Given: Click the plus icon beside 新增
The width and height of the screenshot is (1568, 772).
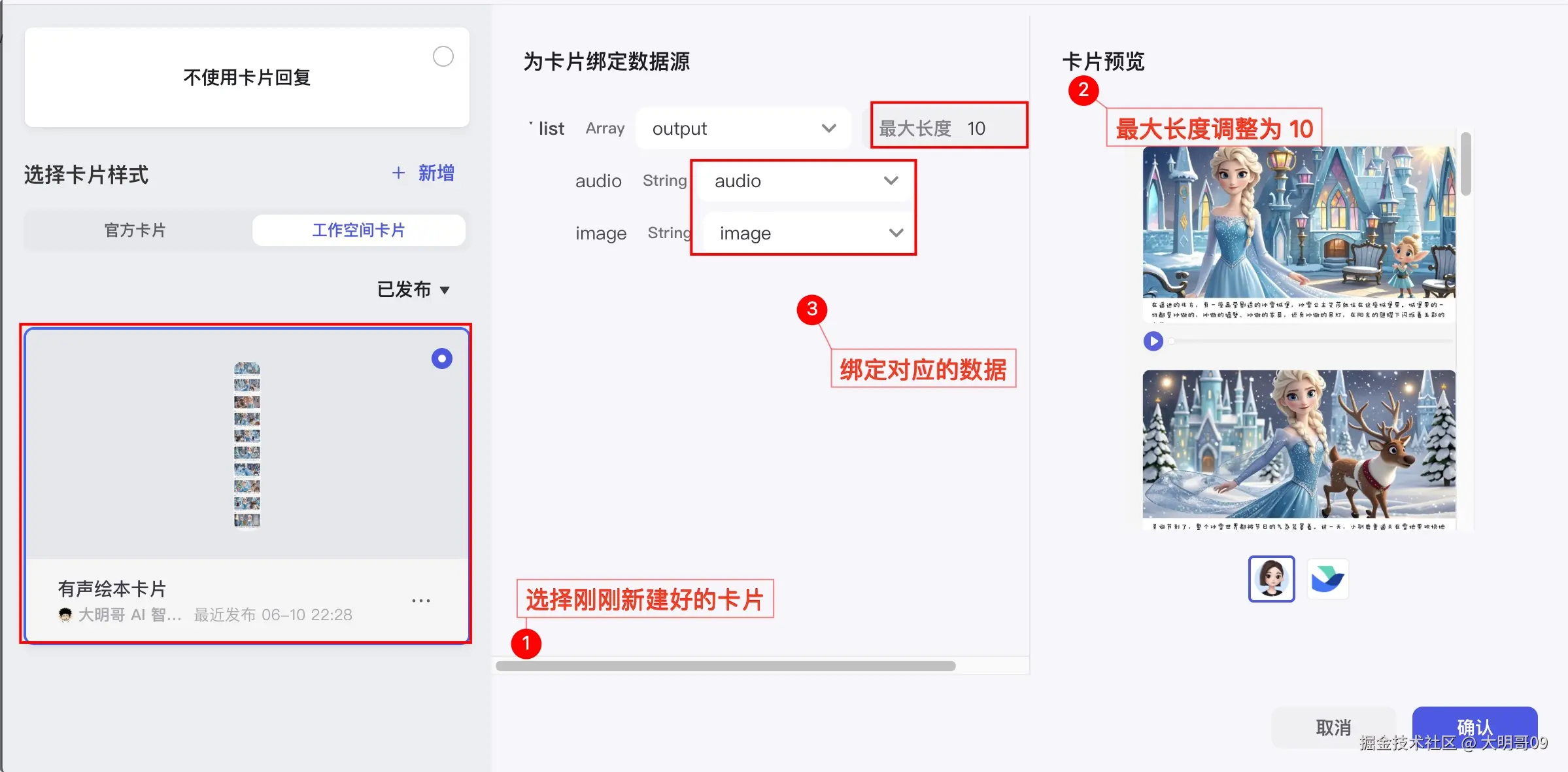Looking at the screenshot, I should coord(398,173).
